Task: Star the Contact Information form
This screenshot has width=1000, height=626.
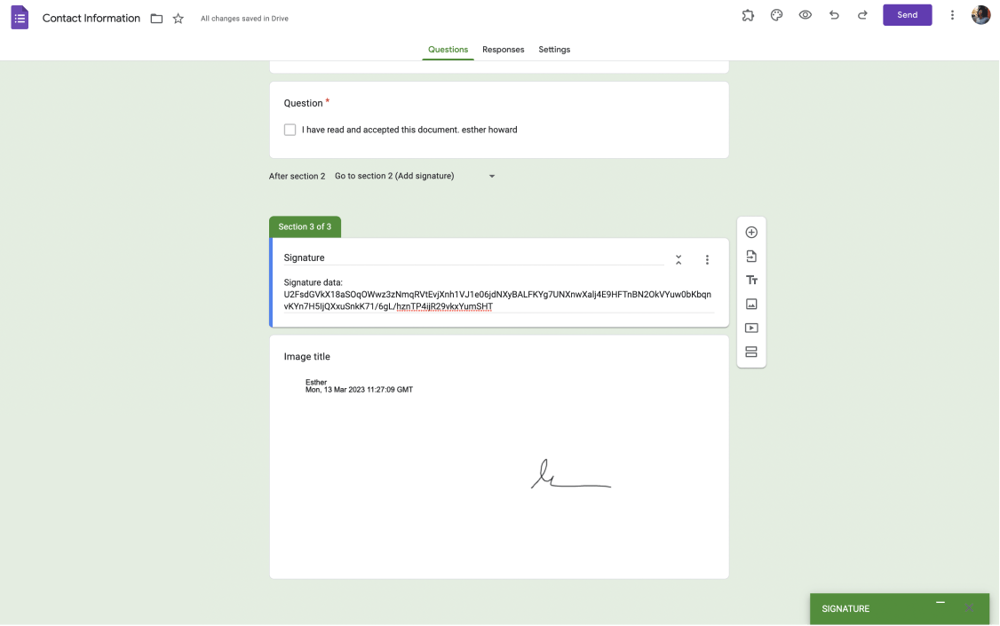Action: (x=178, y=19)
